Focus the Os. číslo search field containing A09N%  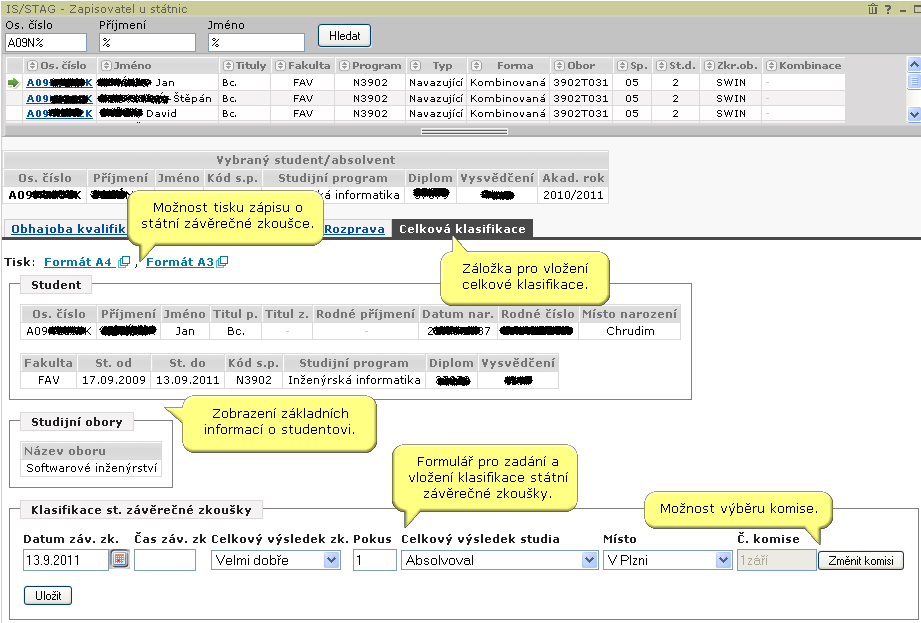point(46,42)
